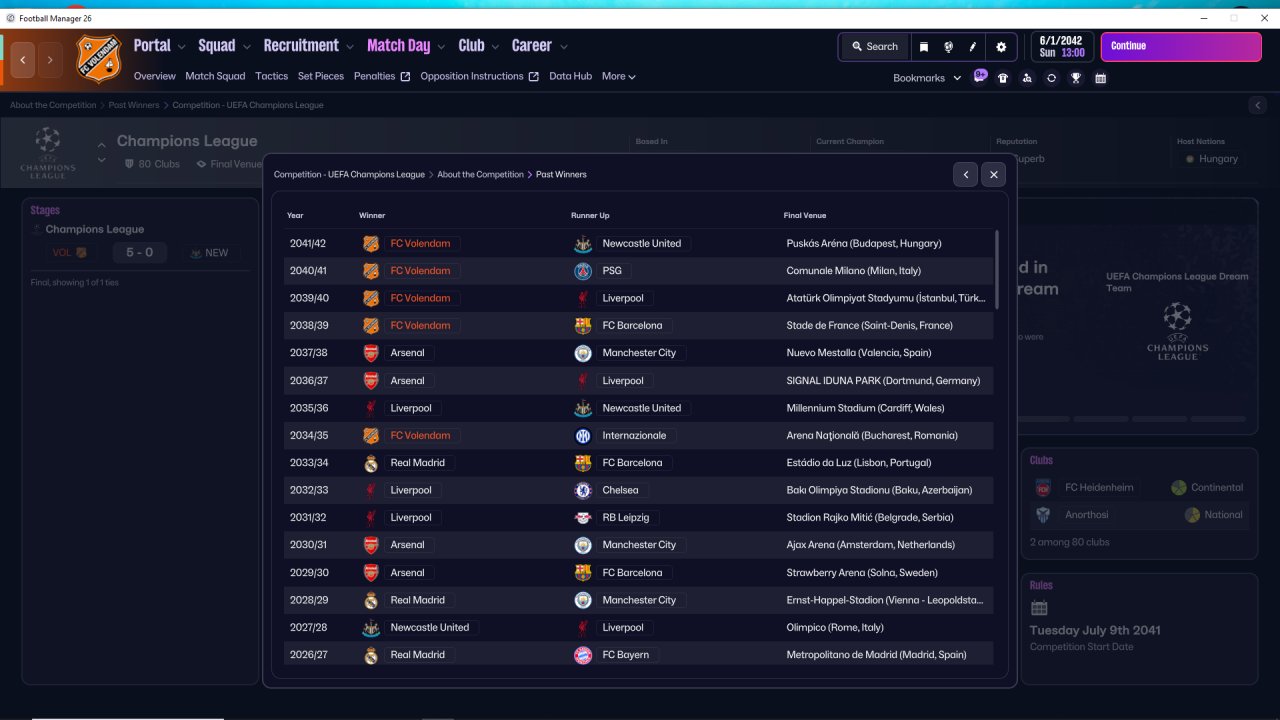Close the Past Winners dialog with the X
Viewport: 1280px width, 720px height.
(993, 175)
